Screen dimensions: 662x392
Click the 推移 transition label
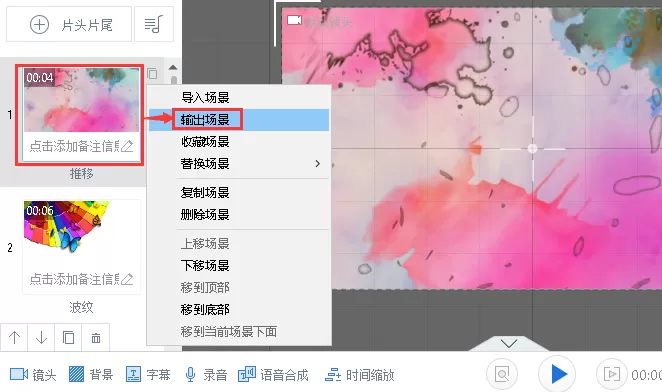pyautogui.click(x=81, y=174)
